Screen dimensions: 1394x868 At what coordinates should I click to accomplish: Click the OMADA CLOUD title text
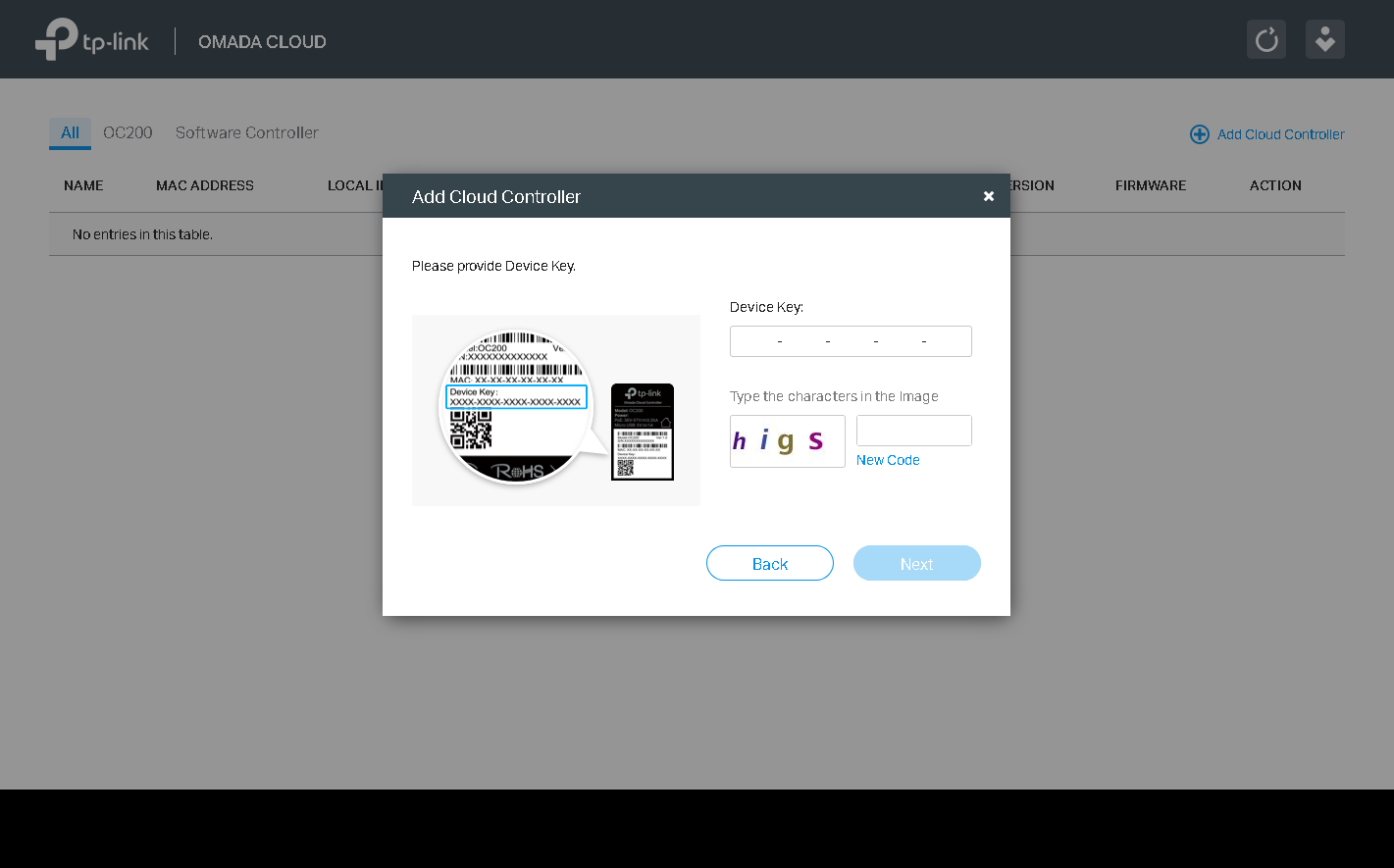262,42
